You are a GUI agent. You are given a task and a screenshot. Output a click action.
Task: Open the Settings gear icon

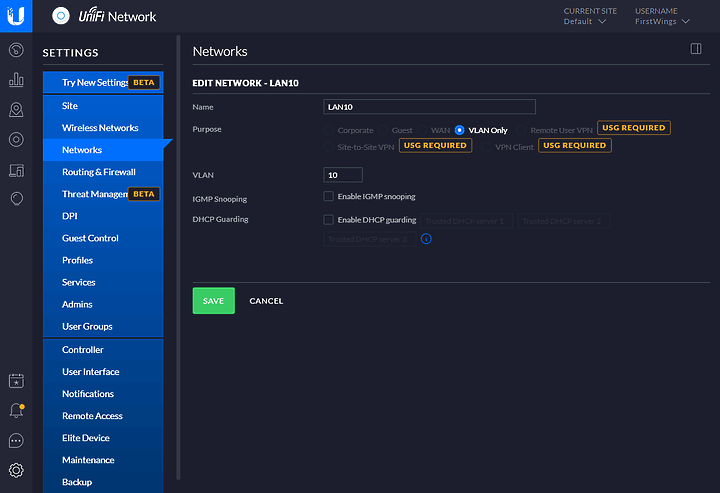(x=16, y=471)
